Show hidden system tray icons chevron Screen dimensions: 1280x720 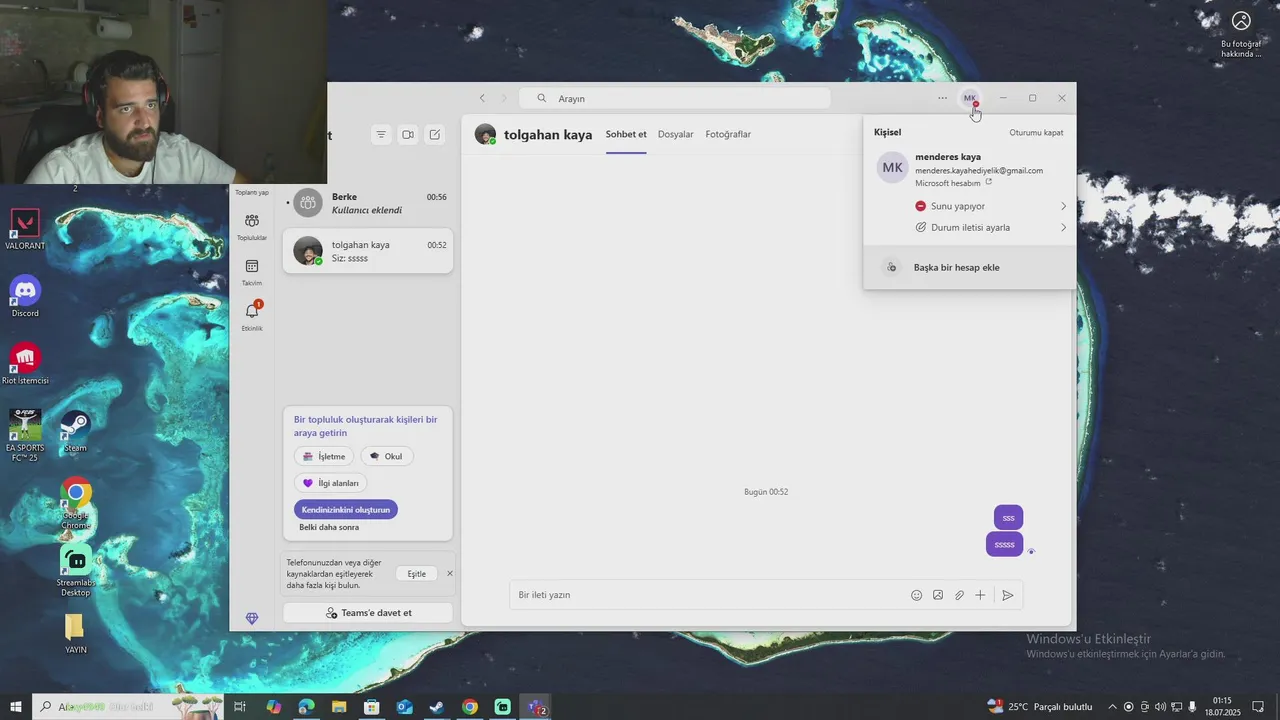point(1112,707)
